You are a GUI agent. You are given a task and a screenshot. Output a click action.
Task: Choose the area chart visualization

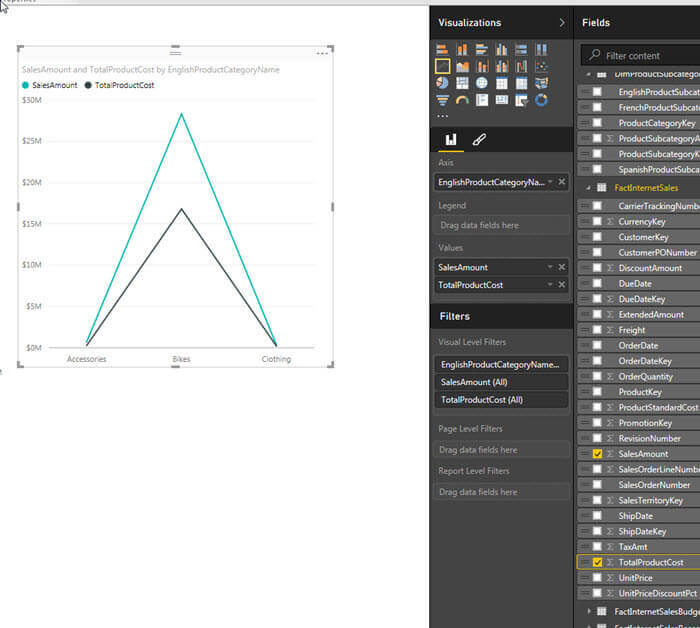click(x=462, y=67)
